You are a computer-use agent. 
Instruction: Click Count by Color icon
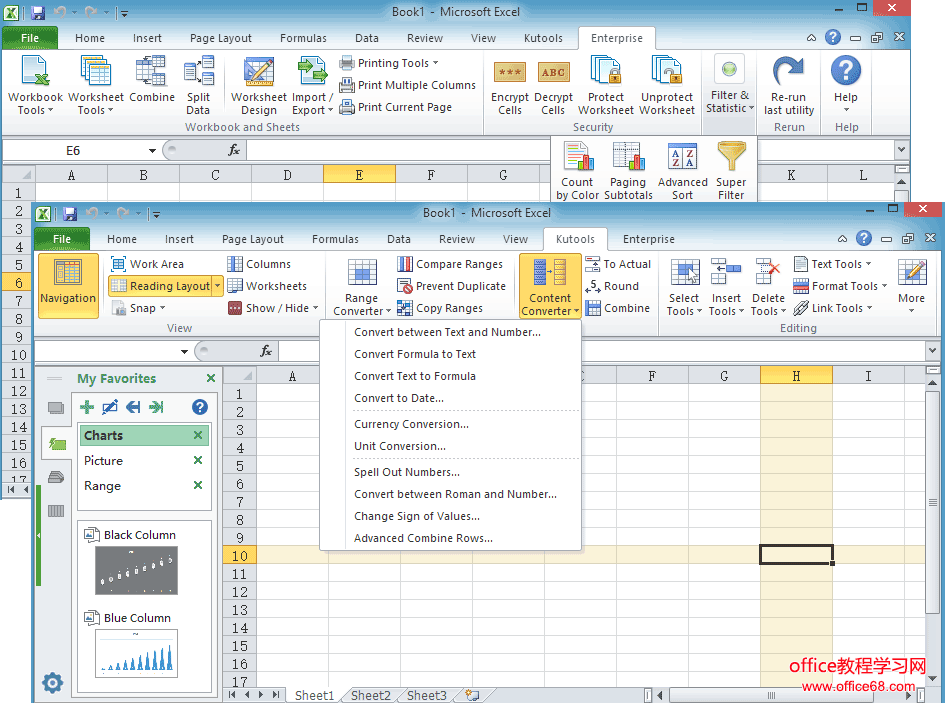click(577, 160)
